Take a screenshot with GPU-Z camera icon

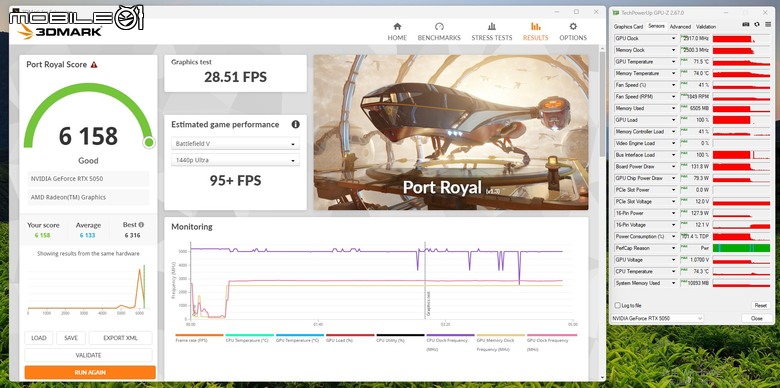click(x=746, y=24)
